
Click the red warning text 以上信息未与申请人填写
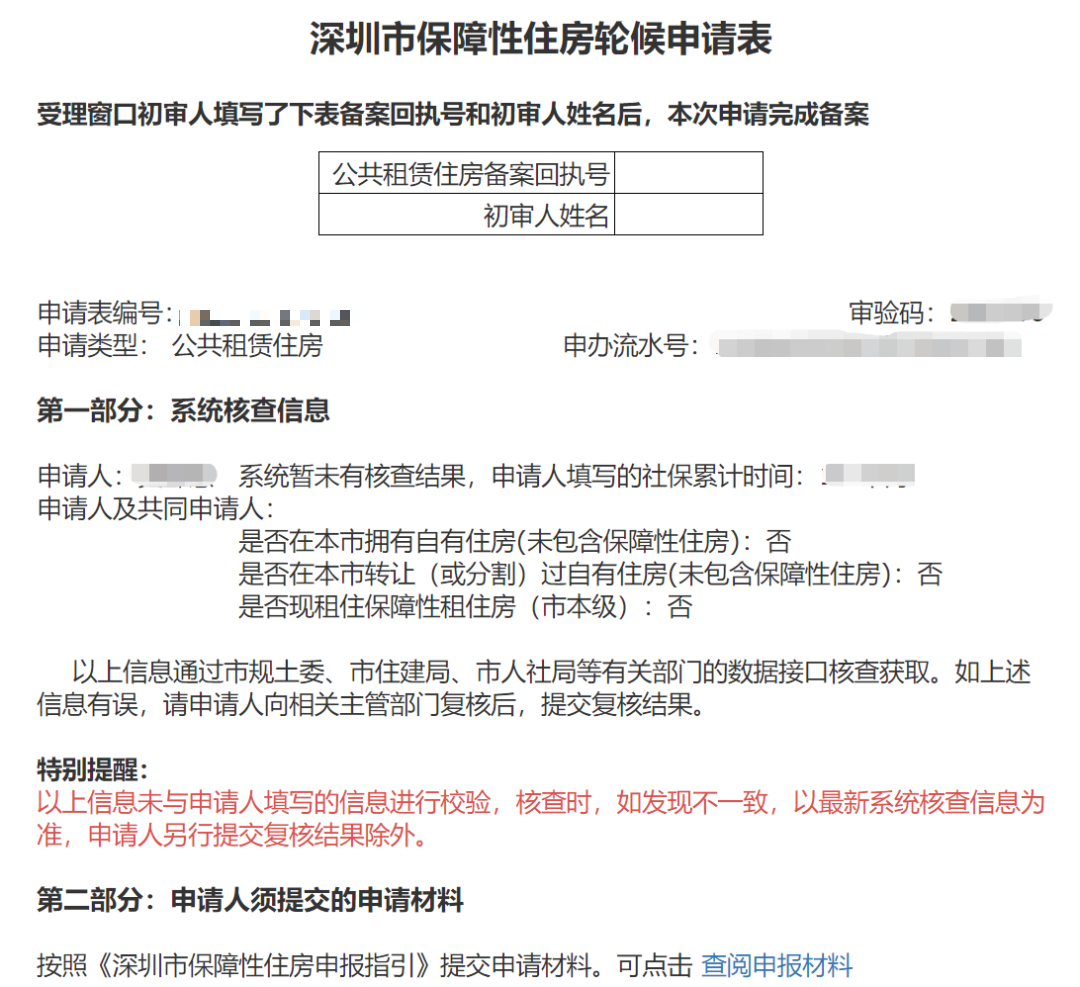coord(541,818)
